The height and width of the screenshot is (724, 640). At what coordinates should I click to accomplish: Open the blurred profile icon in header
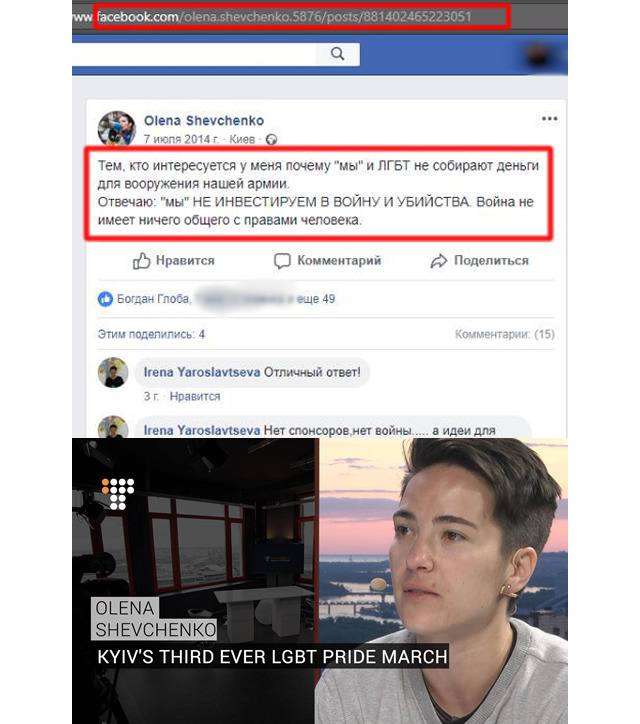point(538,56)
